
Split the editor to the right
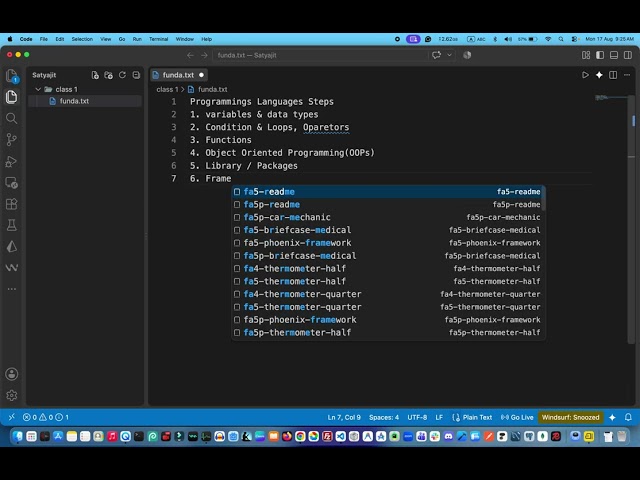click(613, 75)
